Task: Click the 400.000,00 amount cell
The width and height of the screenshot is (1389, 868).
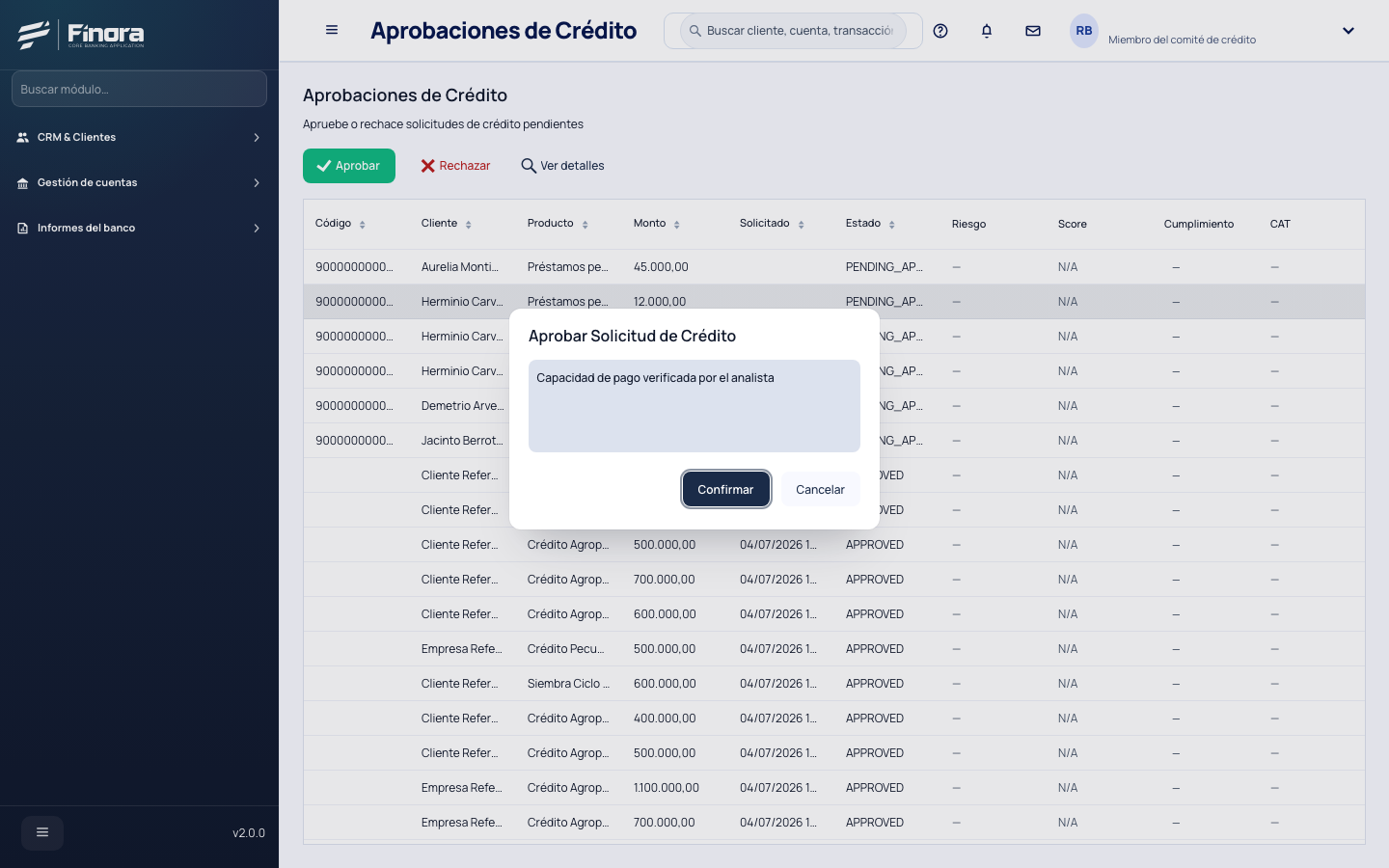Action: 665,719
